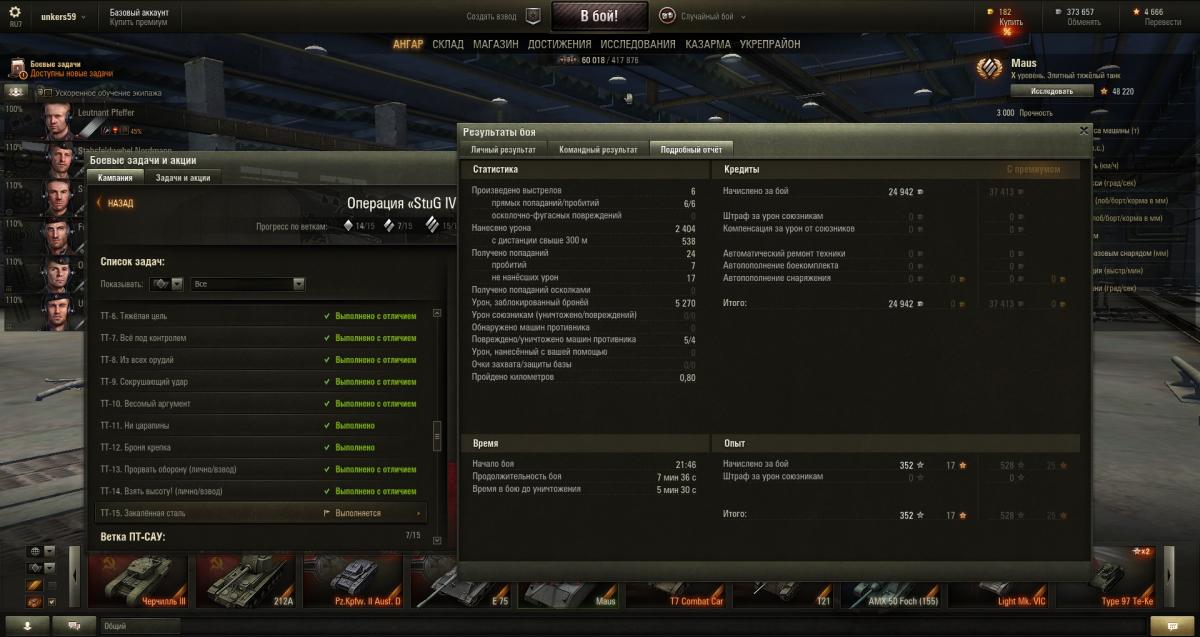This screenshot has height=637, width=1200.
Task: Click the nation globe filter icon
Action: coord(35,551)
